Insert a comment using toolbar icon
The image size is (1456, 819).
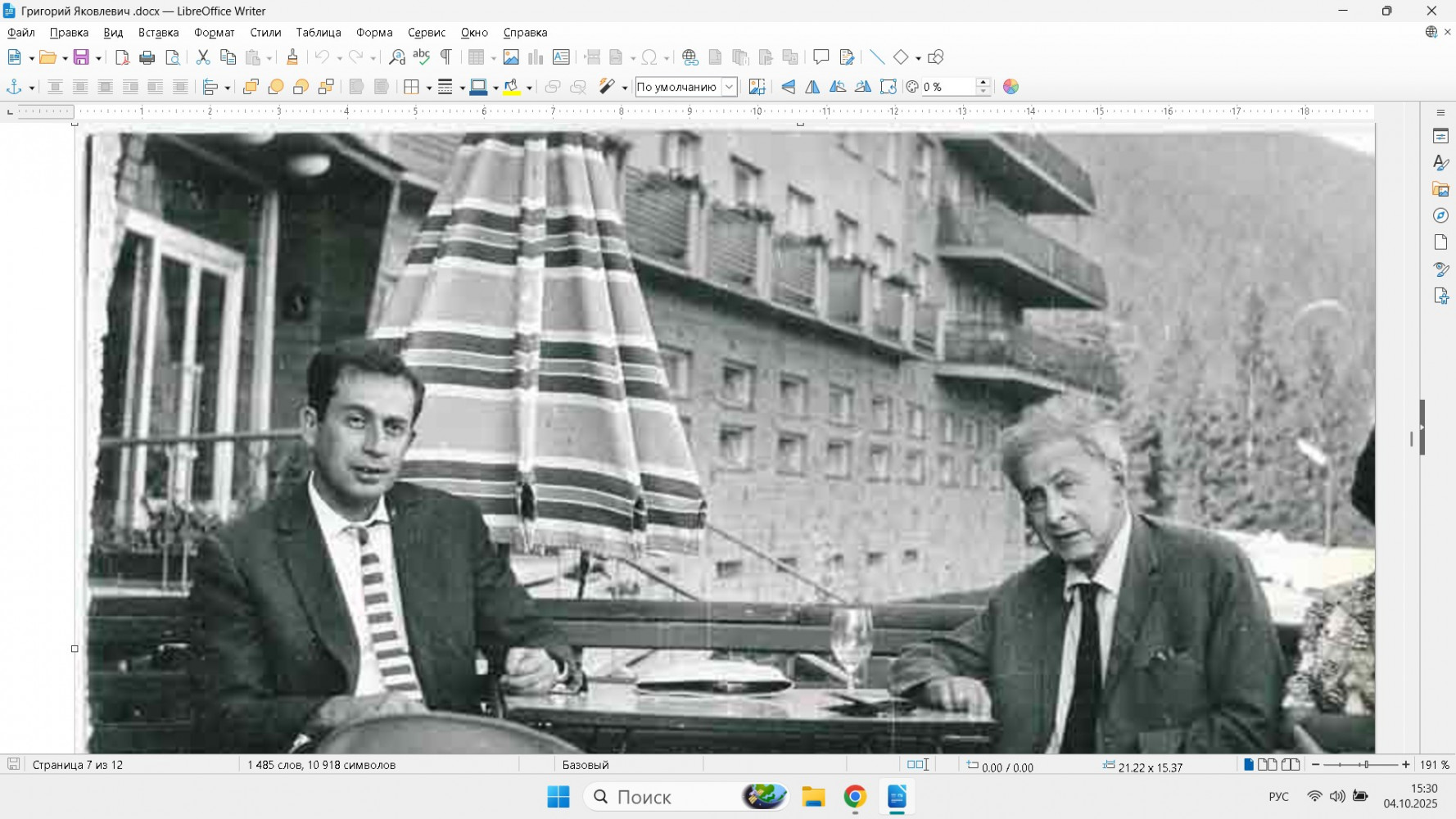pos(821,57)
